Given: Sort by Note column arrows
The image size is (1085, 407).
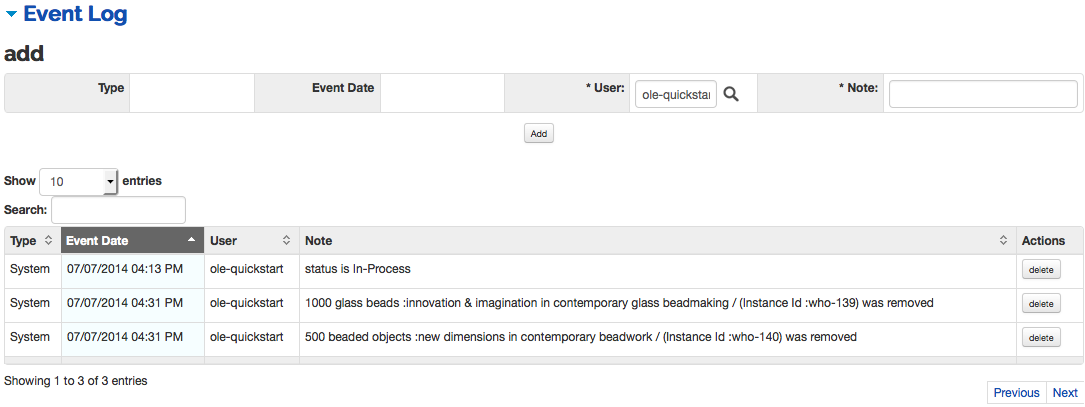Looking at the screenshot, I should click(x=1003, y=241).
